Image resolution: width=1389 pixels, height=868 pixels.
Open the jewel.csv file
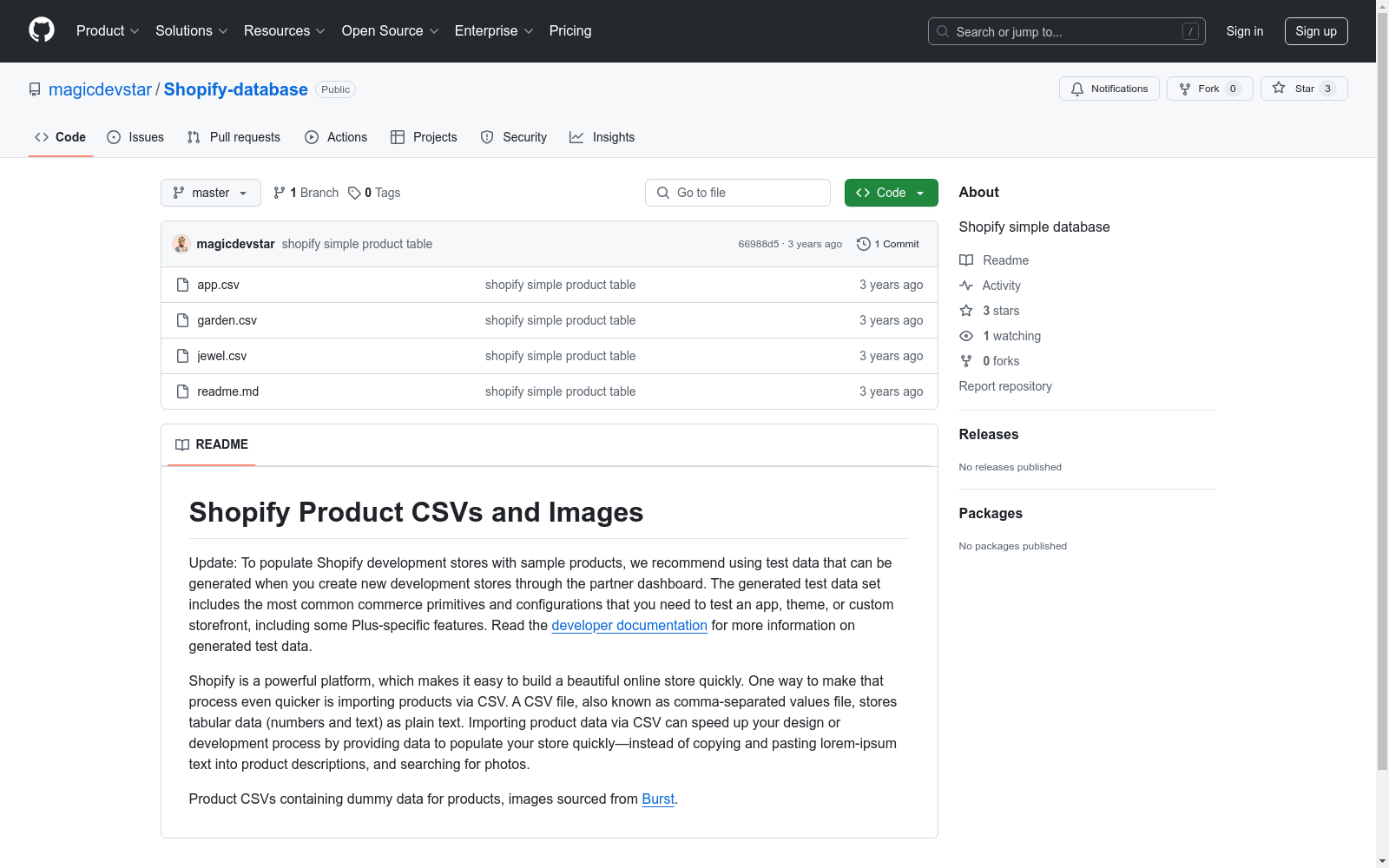tap(221, 356)
